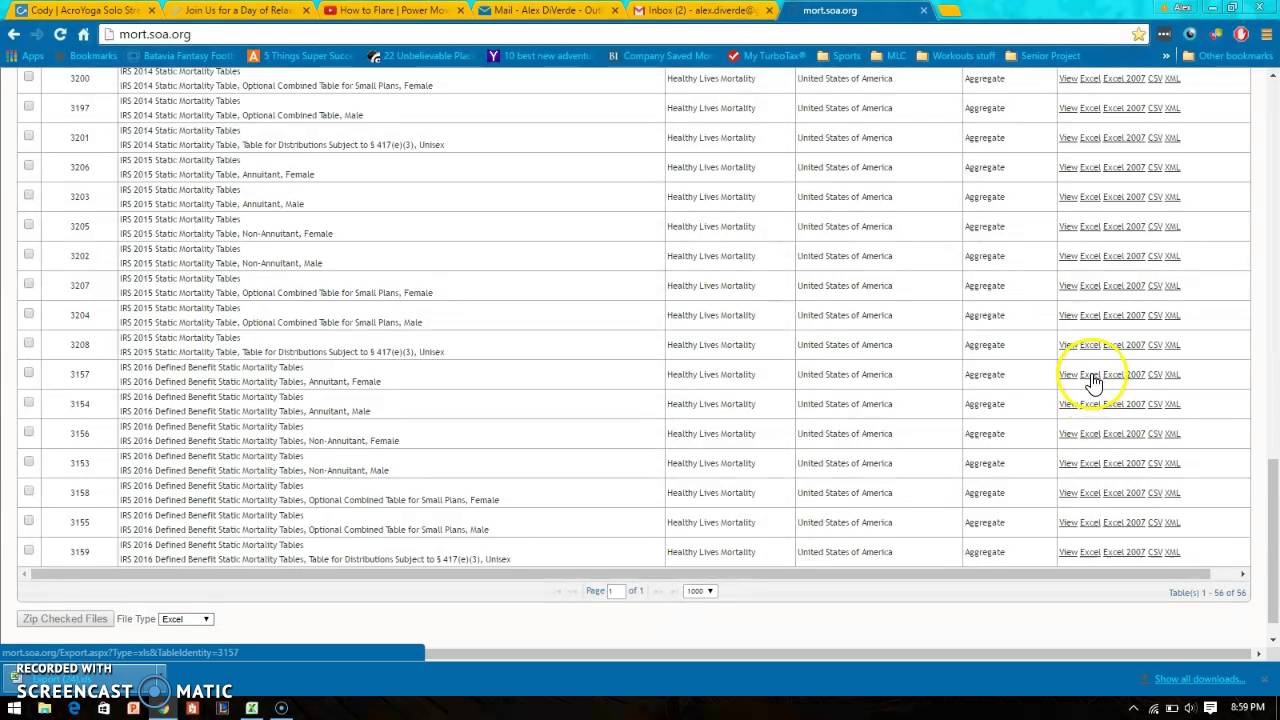Check the box for table 3157
Screen dimensions: 1280x720
28,373
